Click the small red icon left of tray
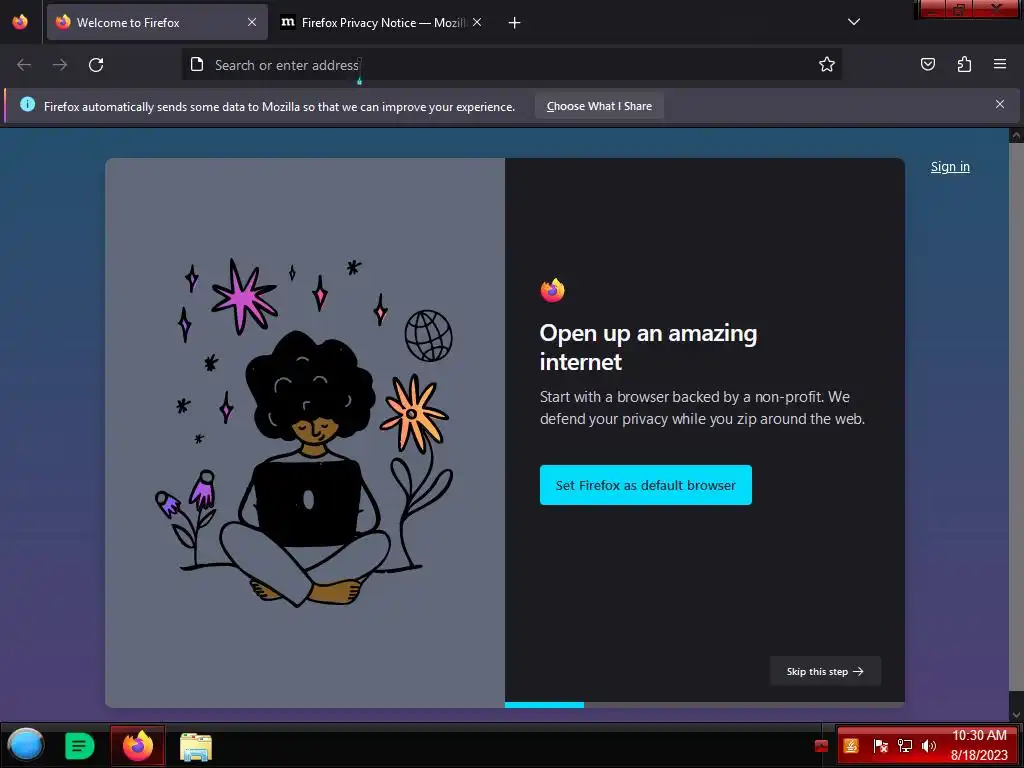This screenshot has width=1024, height=768. click(x=822, y=746)
